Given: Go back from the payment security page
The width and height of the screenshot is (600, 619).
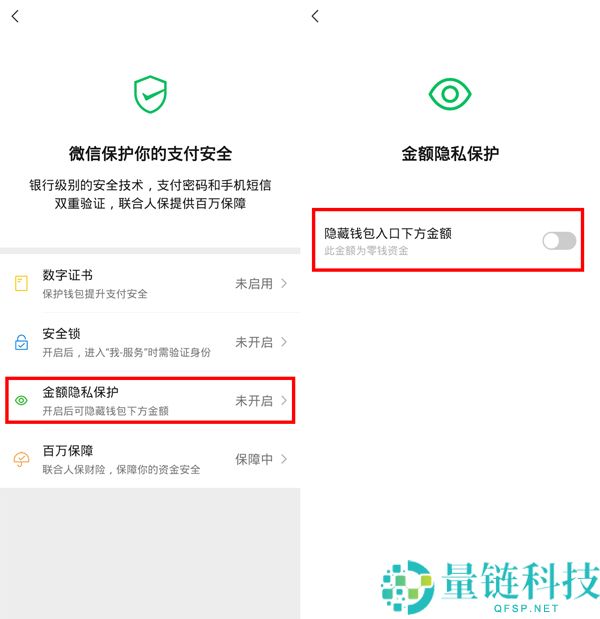Looking at the screenshot, I should click(x=15, y=17).
